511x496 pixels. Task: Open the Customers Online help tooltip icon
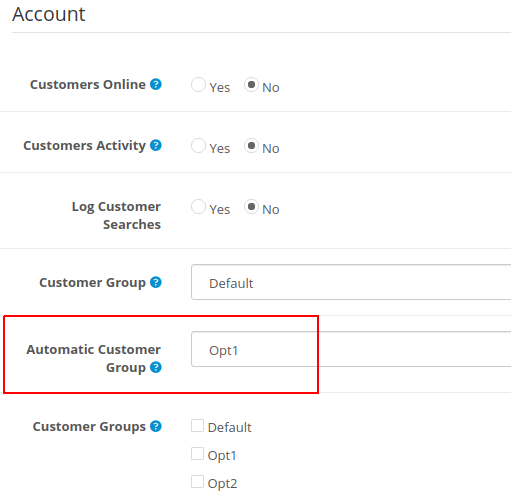click(x=156, y=84)
